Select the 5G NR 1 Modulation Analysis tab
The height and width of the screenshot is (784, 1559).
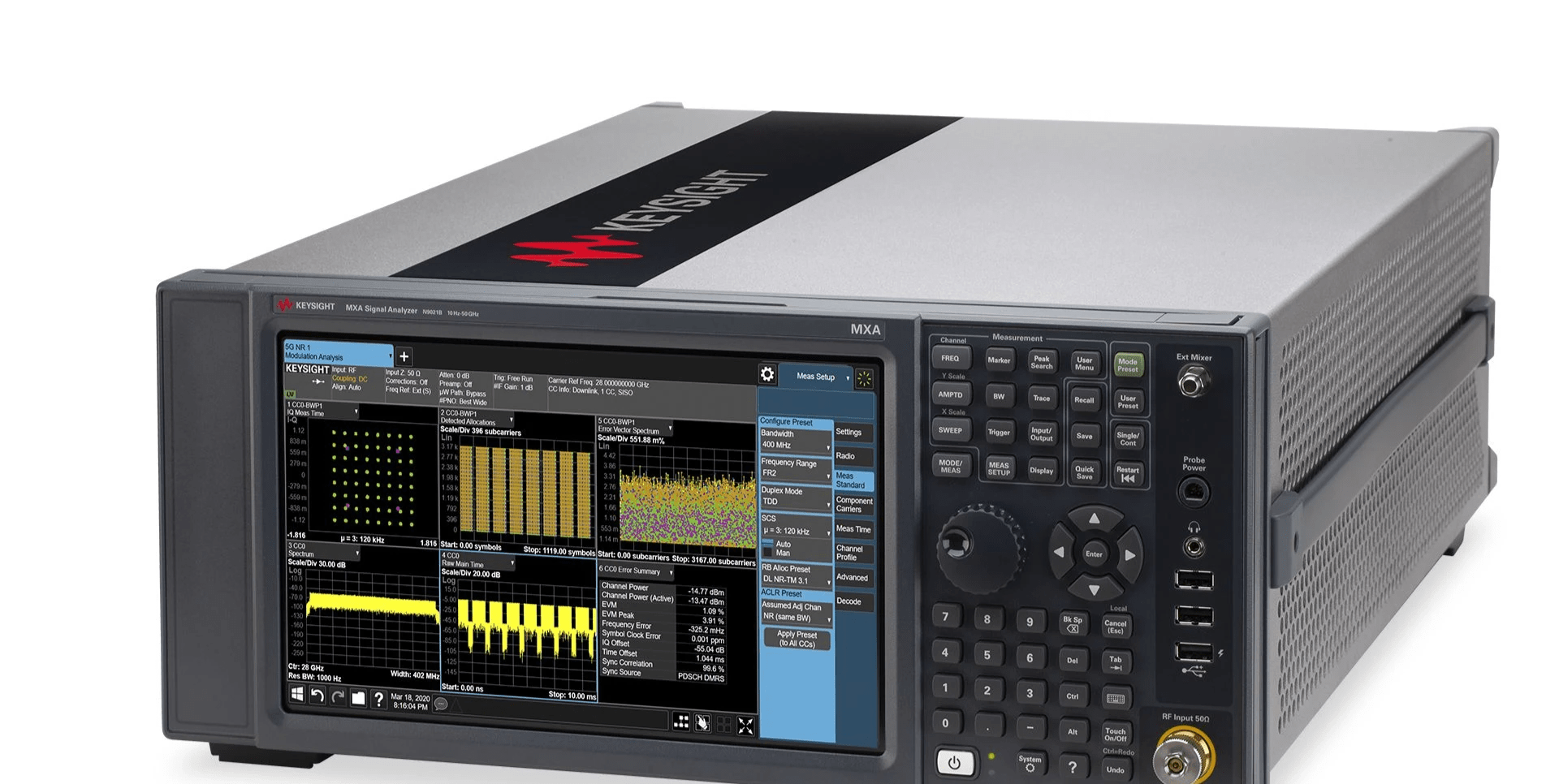pyautogui.click(x=338, y=351)
